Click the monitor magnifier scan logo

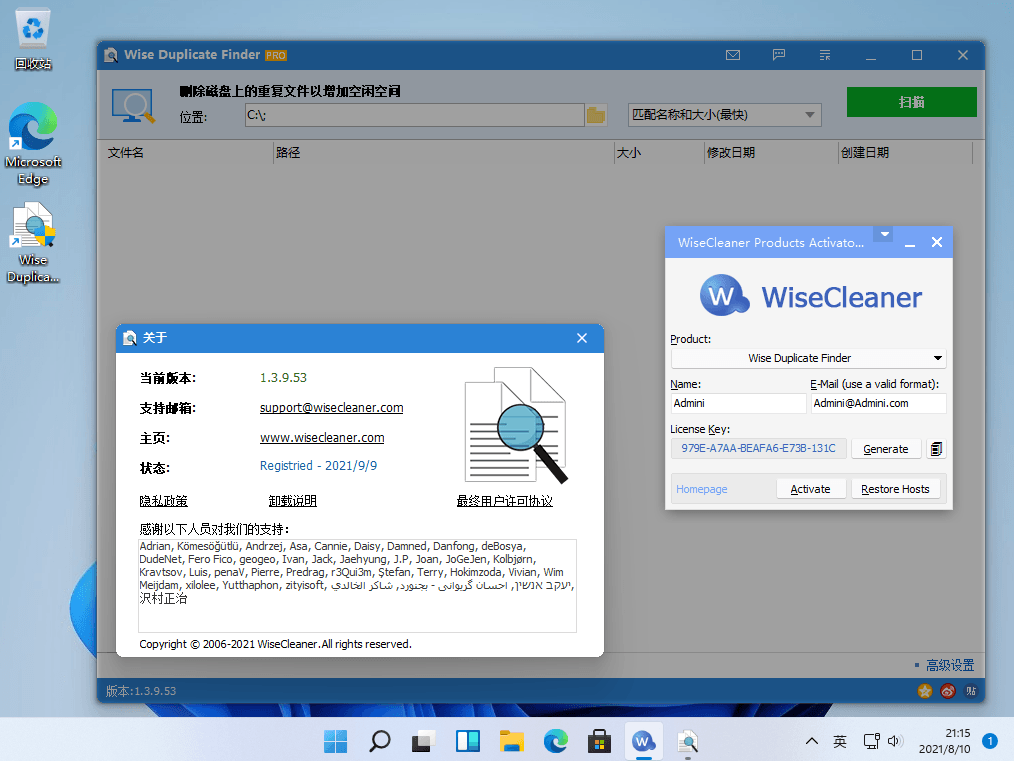[133, 105]
